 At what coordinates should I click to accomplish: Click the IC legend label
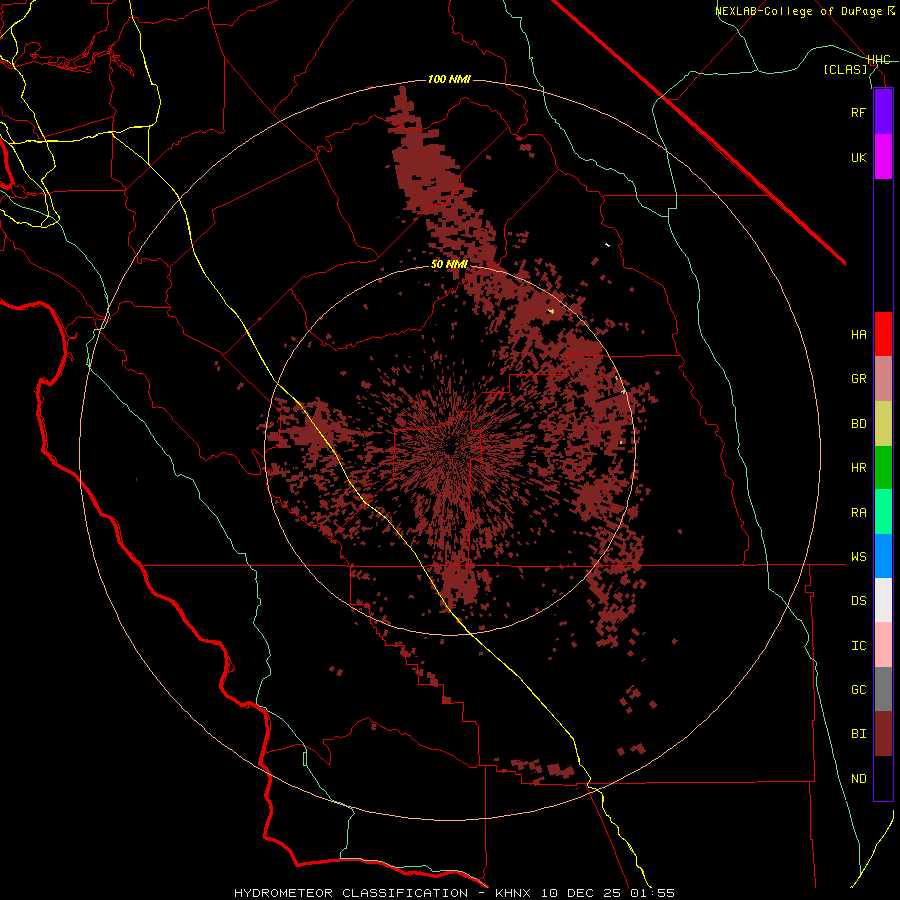(859, 646)
